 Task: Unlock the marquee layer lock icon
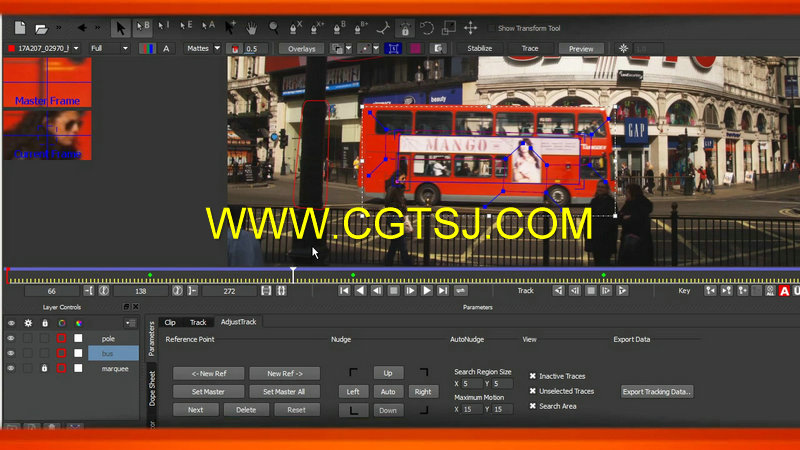(x=44, y=368)
